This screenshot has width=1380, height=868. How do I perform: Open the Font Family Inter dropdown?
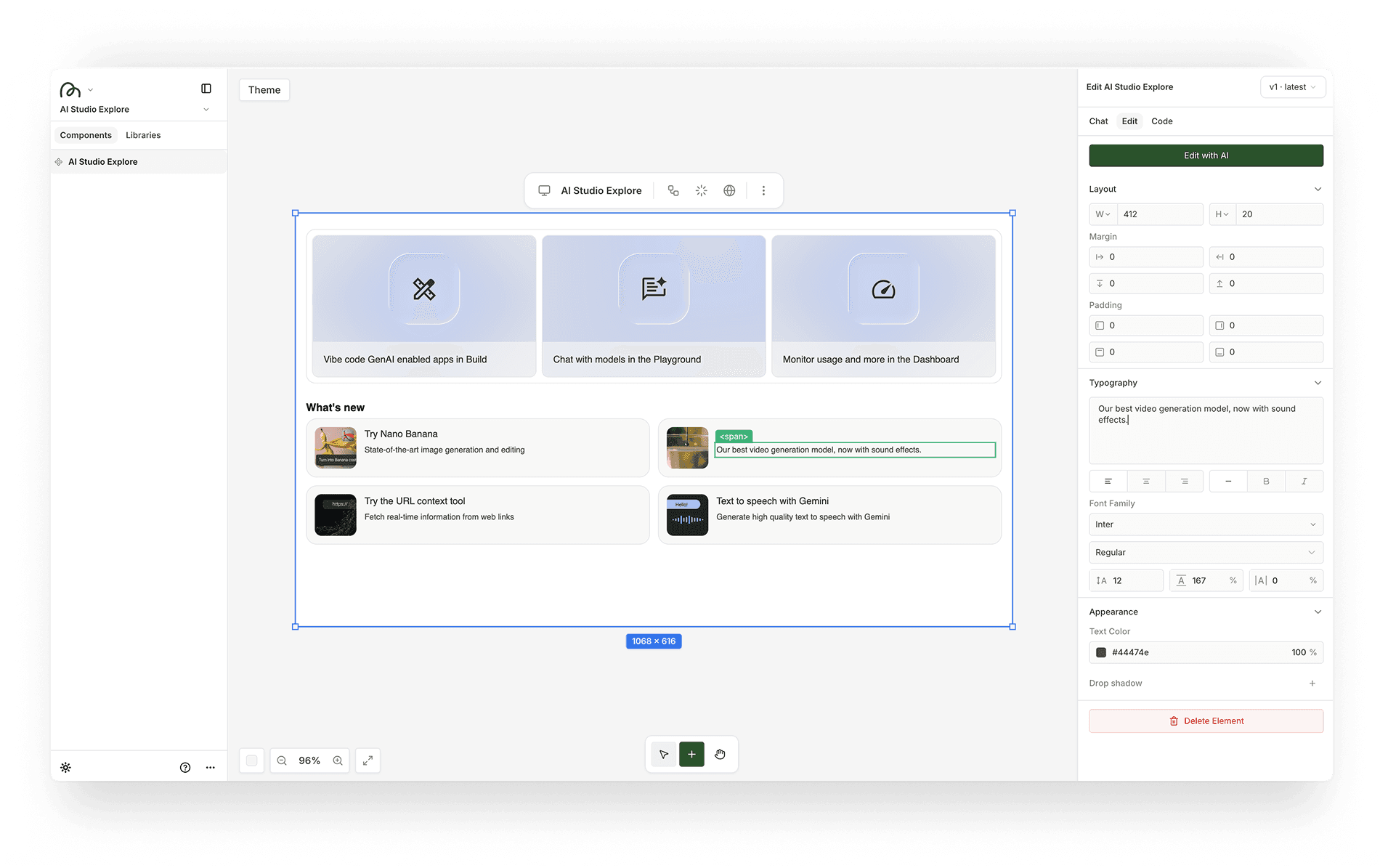point(1206,524)
